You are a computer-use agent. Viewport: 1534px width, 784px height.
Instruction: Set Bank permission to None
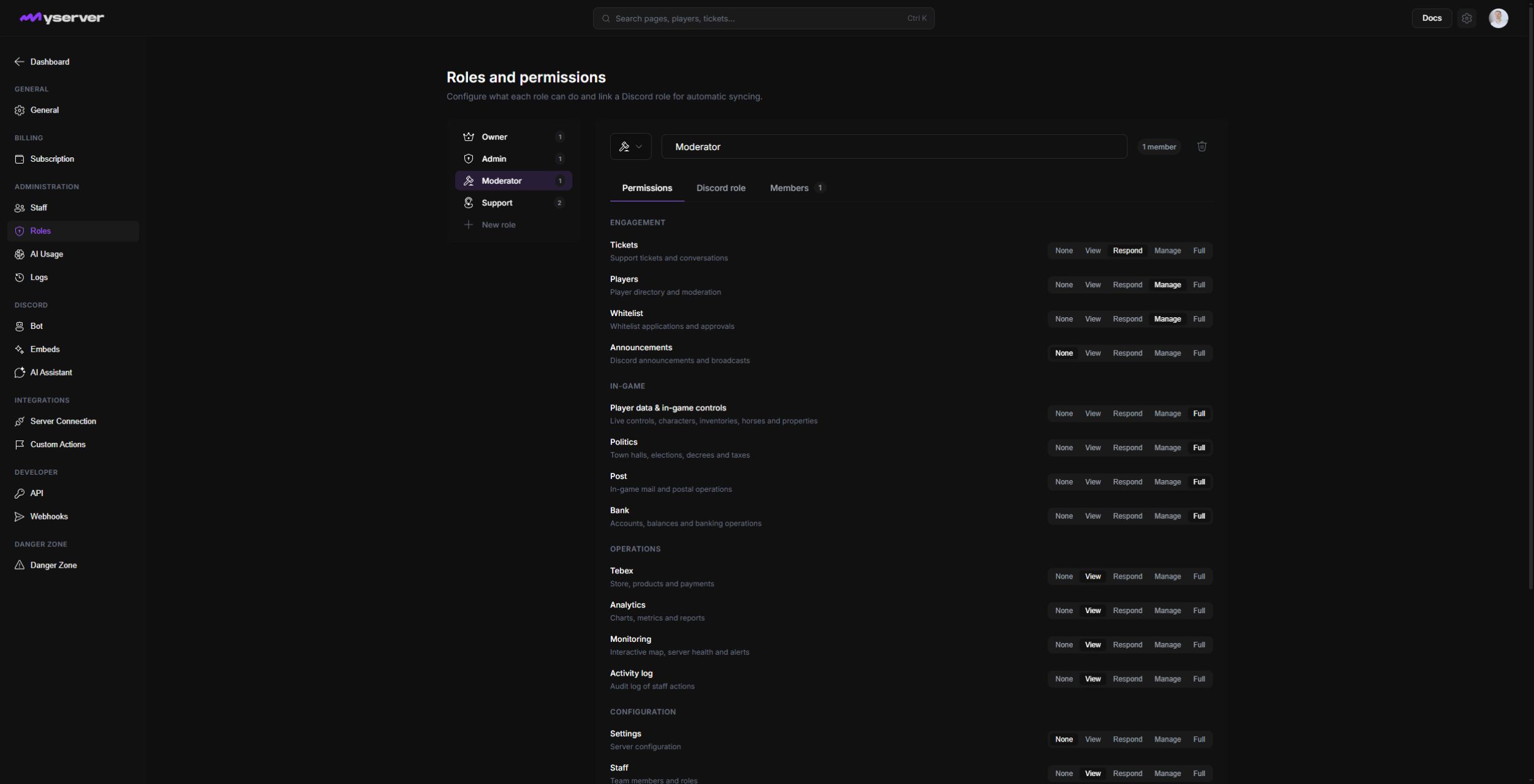point(1064,516)
